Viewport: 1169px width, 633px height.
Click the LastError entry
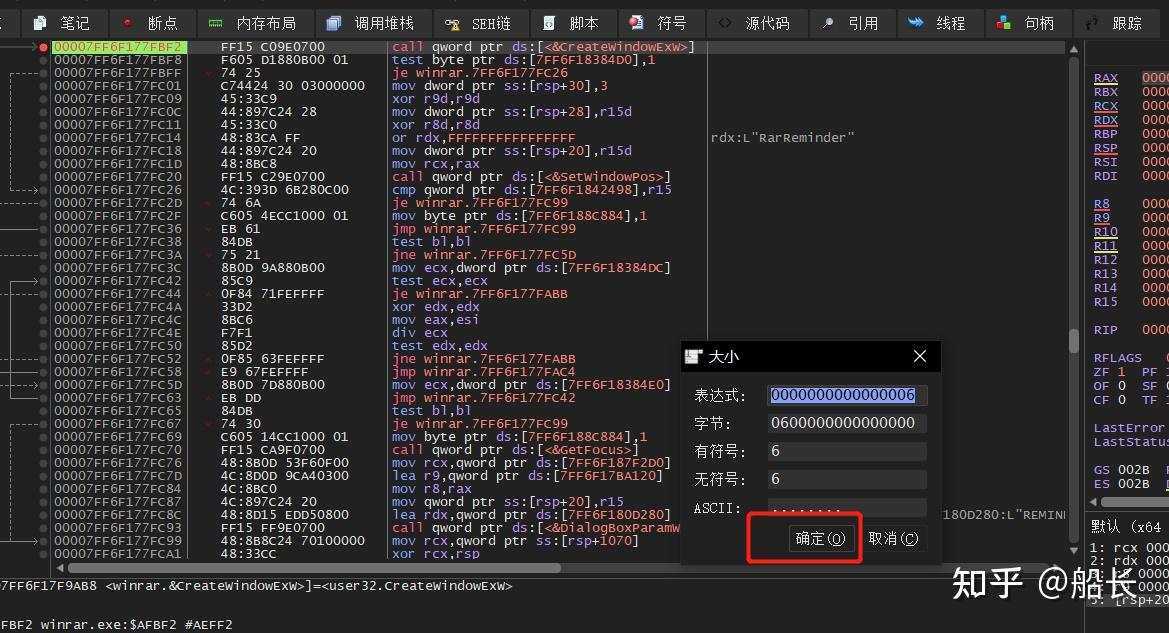[1129, 428]
